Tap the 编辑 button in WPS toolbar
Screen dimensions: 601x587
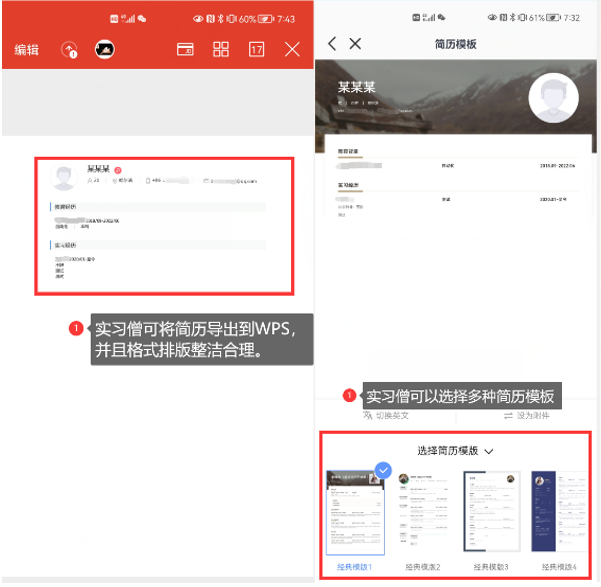click(26, 50)
